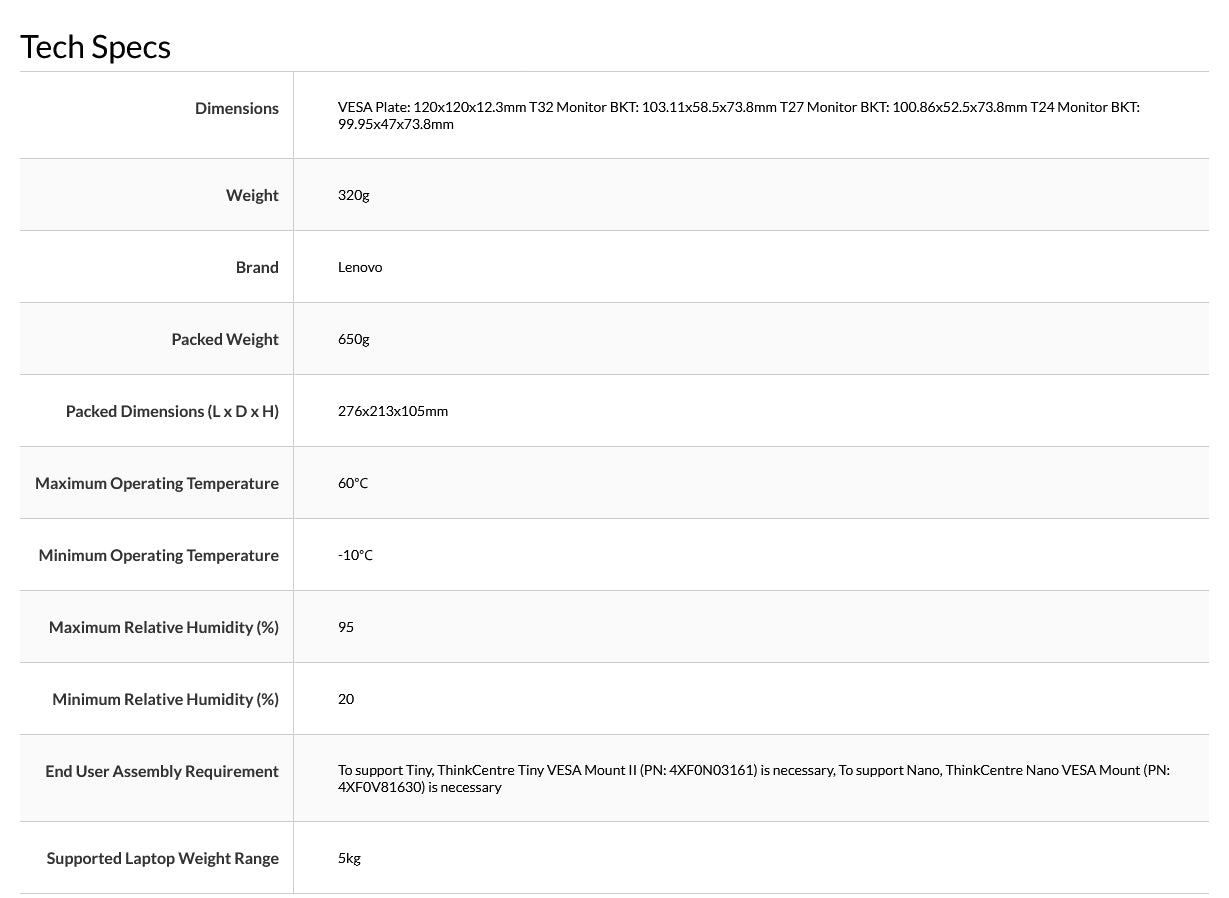
Task: Click the Weight row label
Action: point(252,195)
